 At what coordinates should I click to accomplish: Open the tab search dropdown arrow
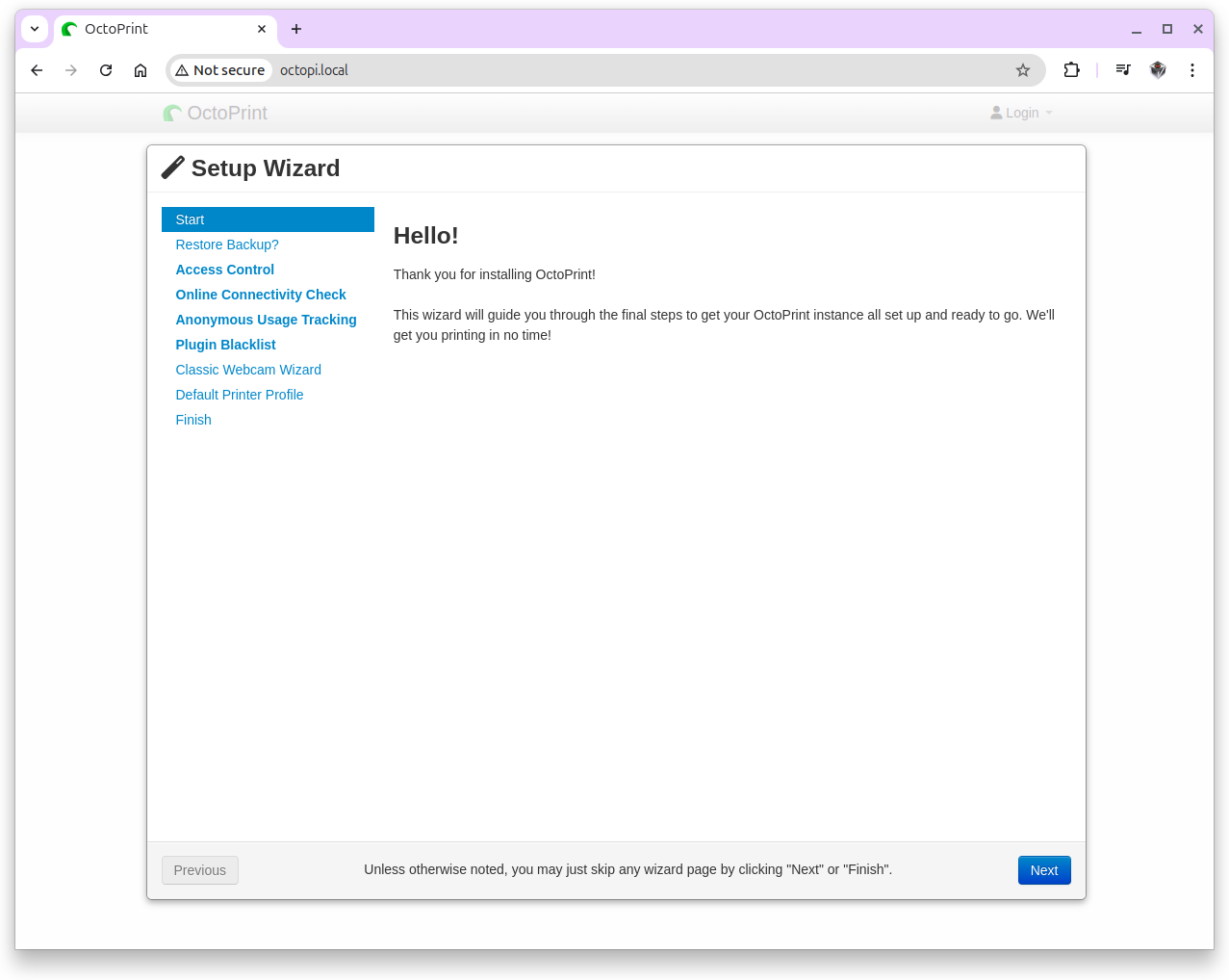click(35, 29)
